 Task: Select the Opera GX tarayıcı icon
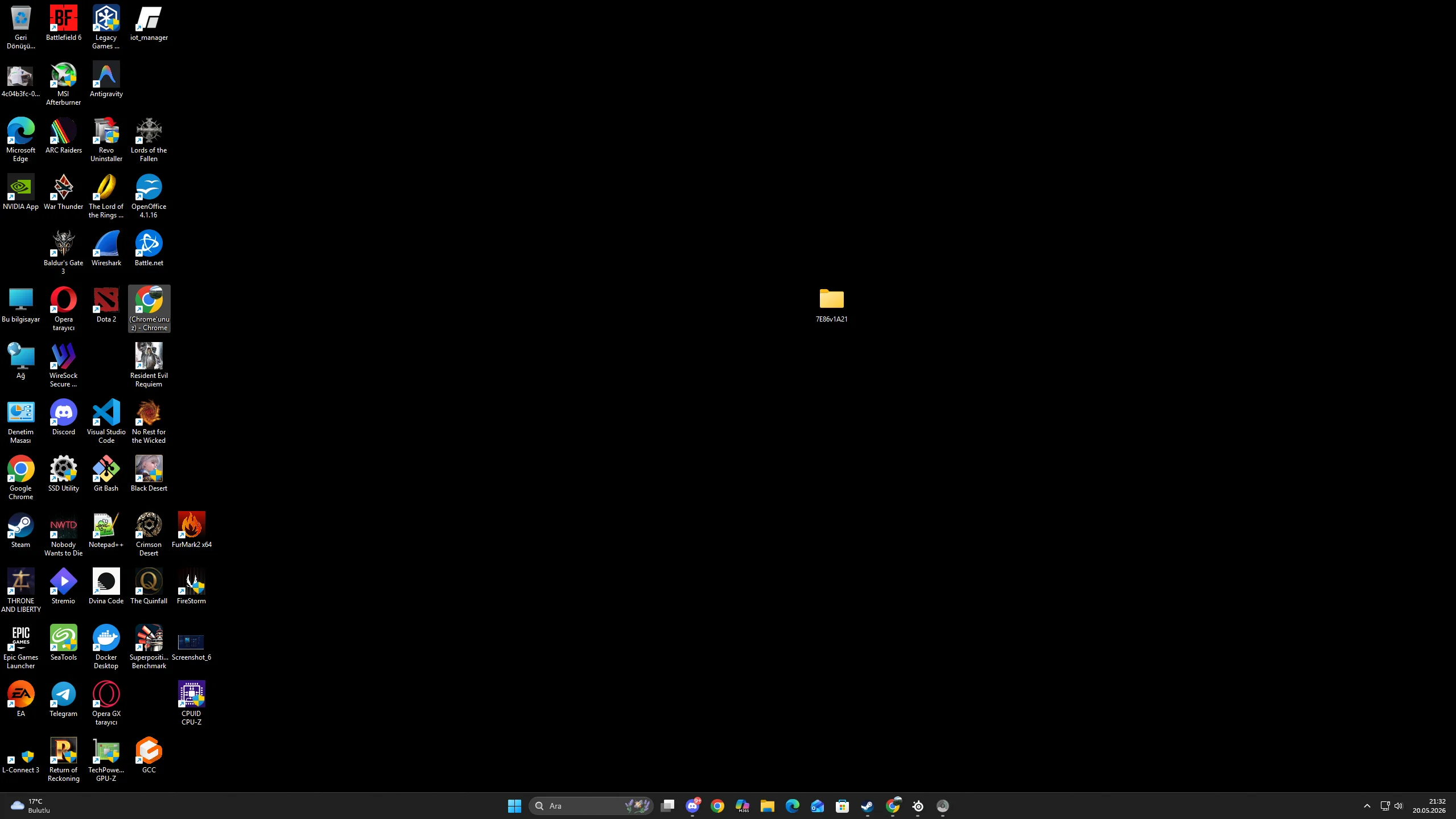point(106,703)
